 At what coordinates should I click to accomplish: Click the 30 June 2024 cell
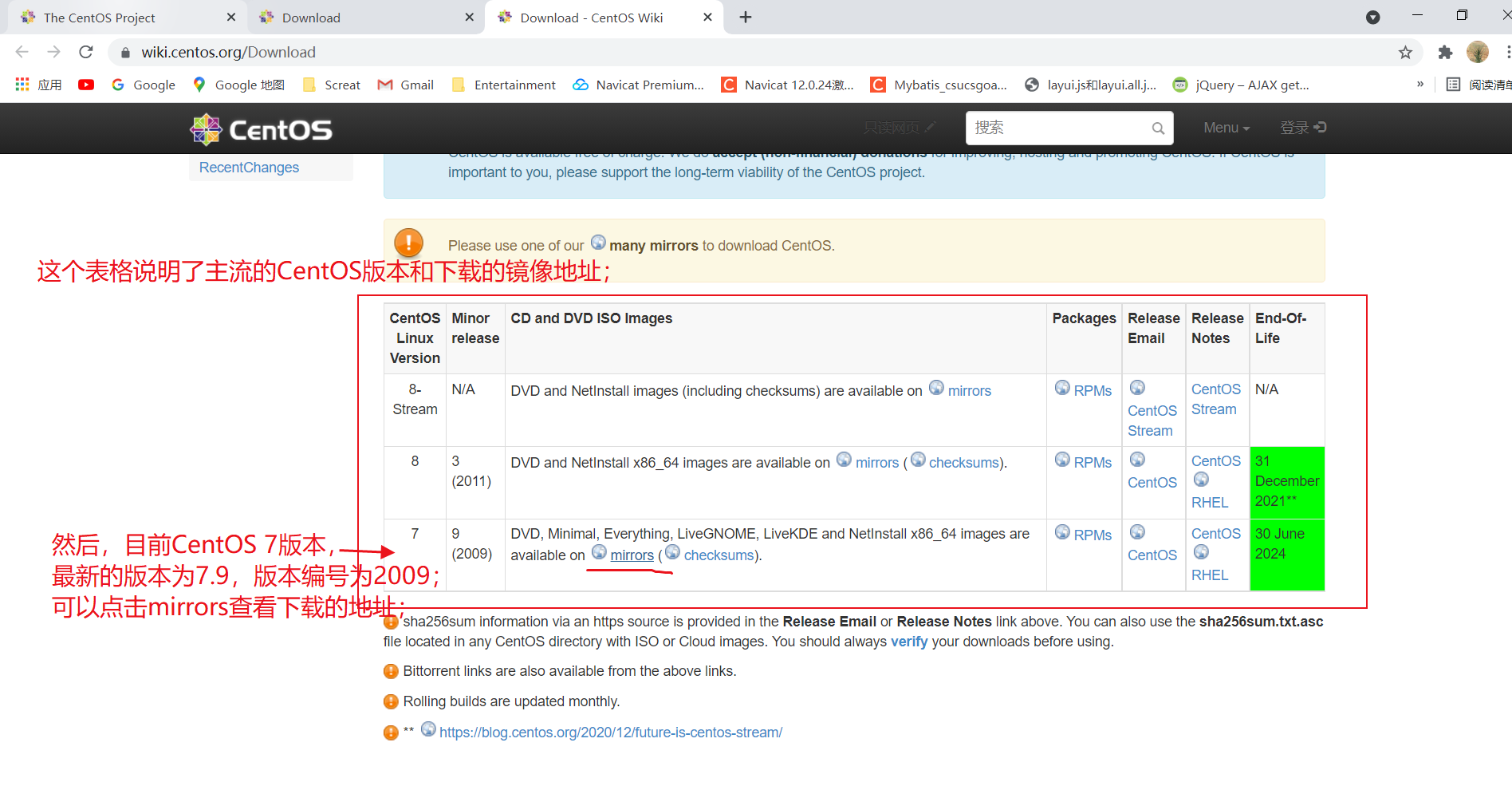(1286, 555)
